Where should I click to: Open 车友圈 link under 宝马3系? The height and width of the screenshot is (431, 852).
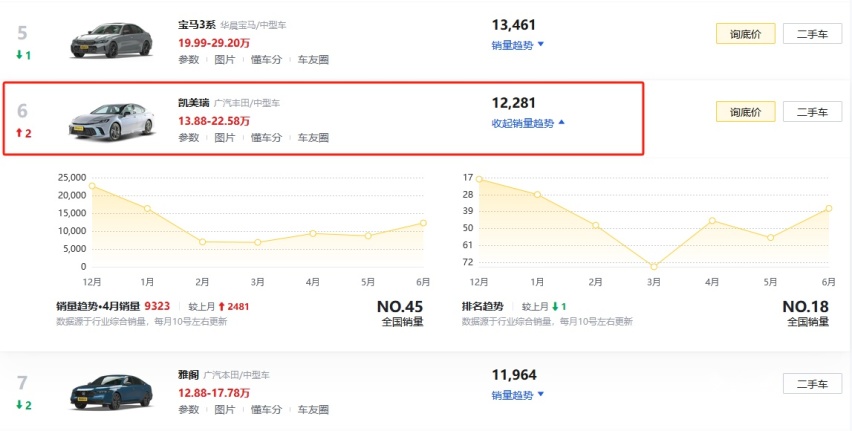coord(313,60)
